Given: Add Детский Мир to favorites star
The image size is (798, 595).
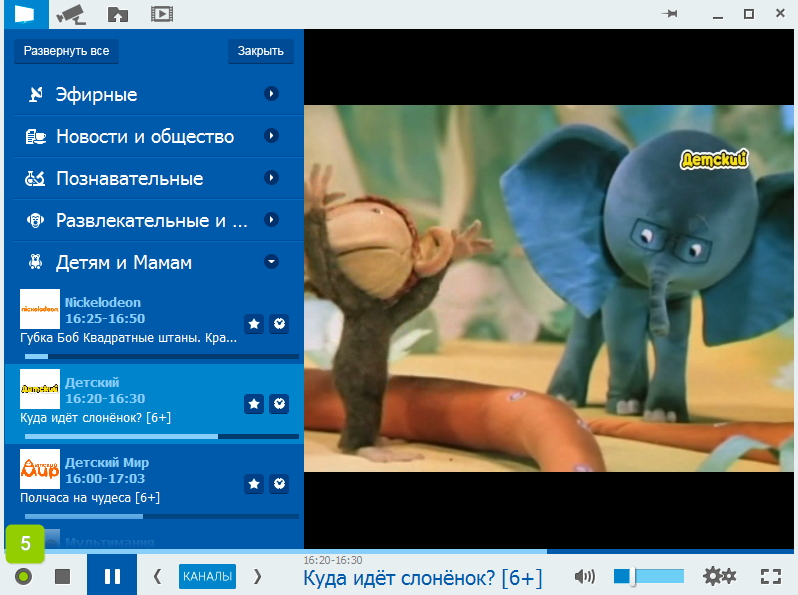Looking at the screenshot, I should 254,484.
